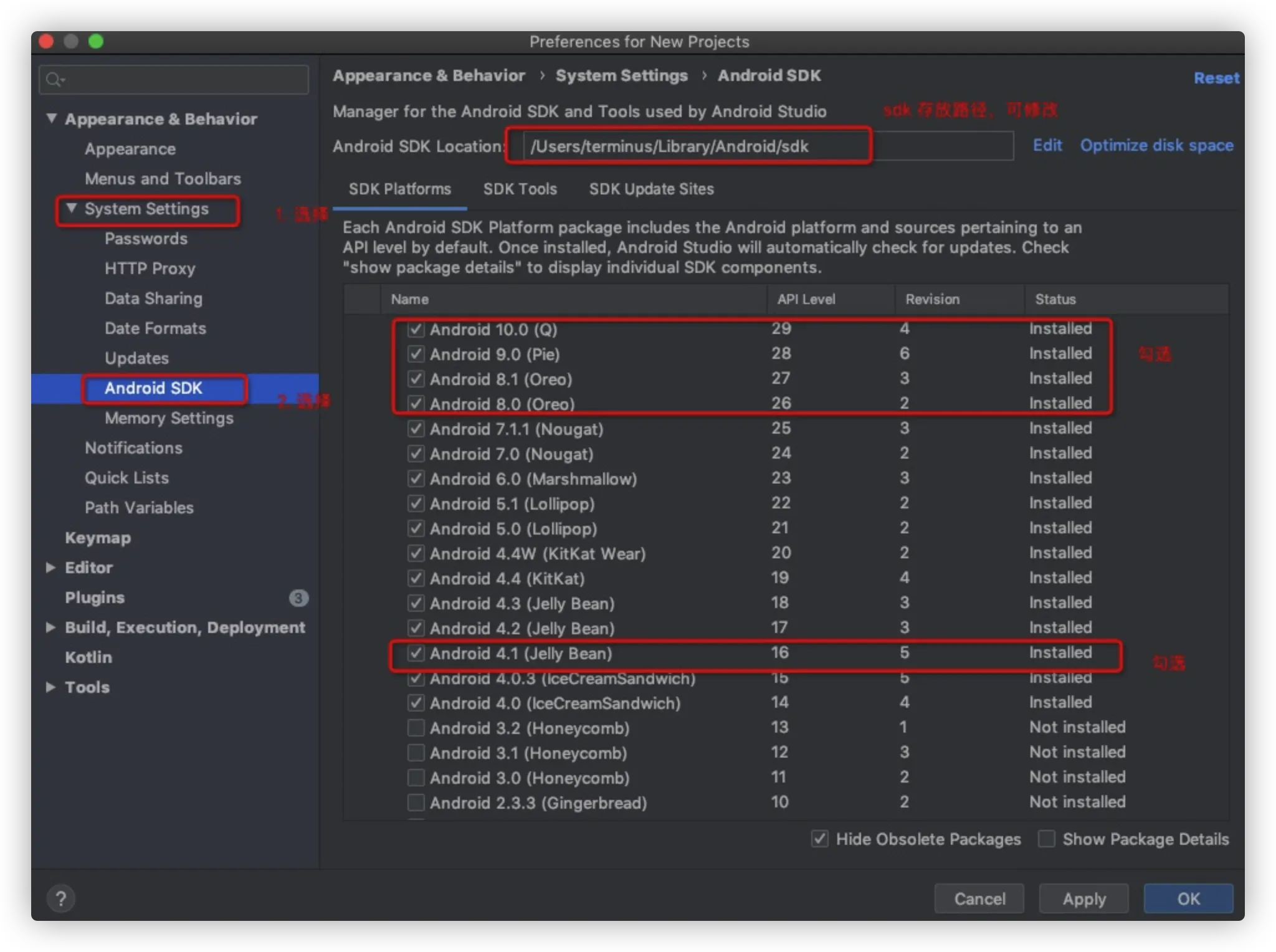The height and width of the screenshot is (952, 1276).
Task: Toggle Hide Obsolete Packages checkbox
Action: click(x=820, y=839)
